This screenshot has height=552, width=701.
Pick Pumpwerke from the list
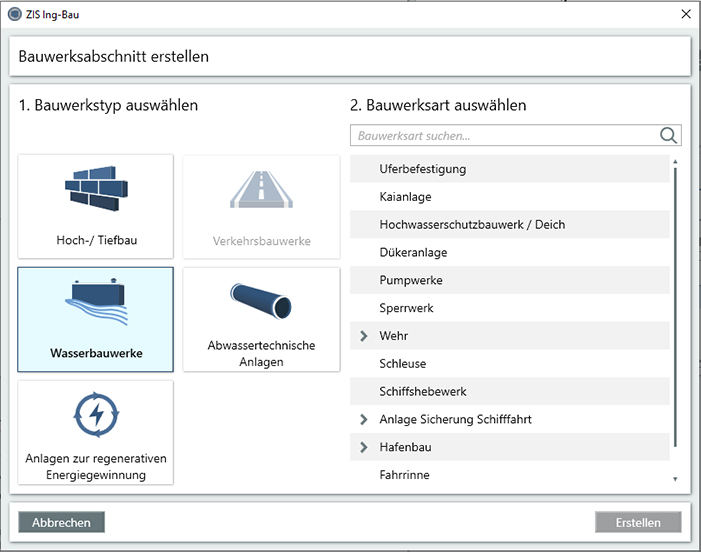point(510,280)
